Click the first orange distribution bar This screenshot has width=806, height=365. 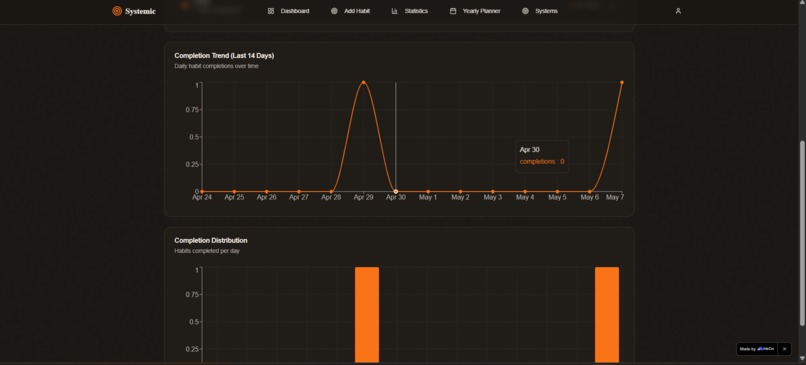[x=367, y=315]
